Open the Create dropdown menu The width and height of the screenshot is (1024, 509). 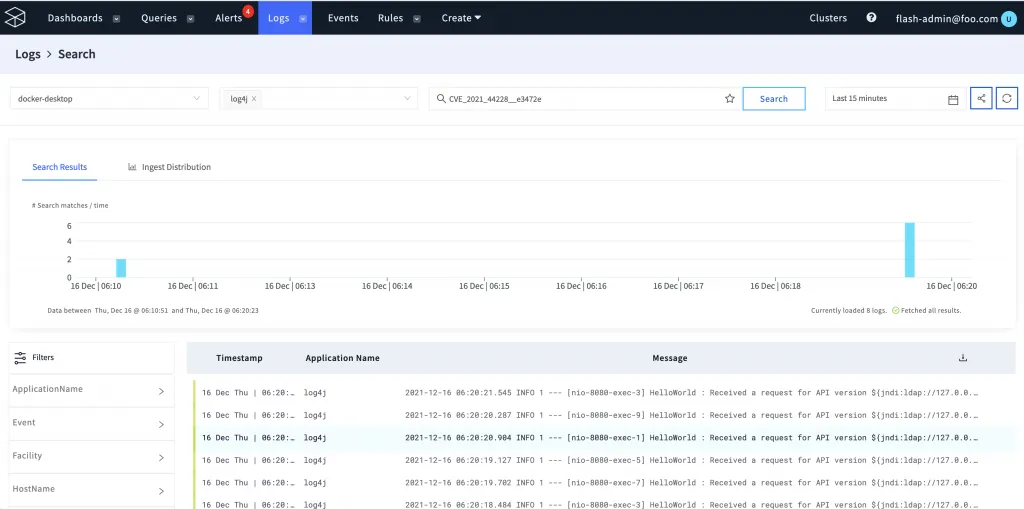coord(461,18)
